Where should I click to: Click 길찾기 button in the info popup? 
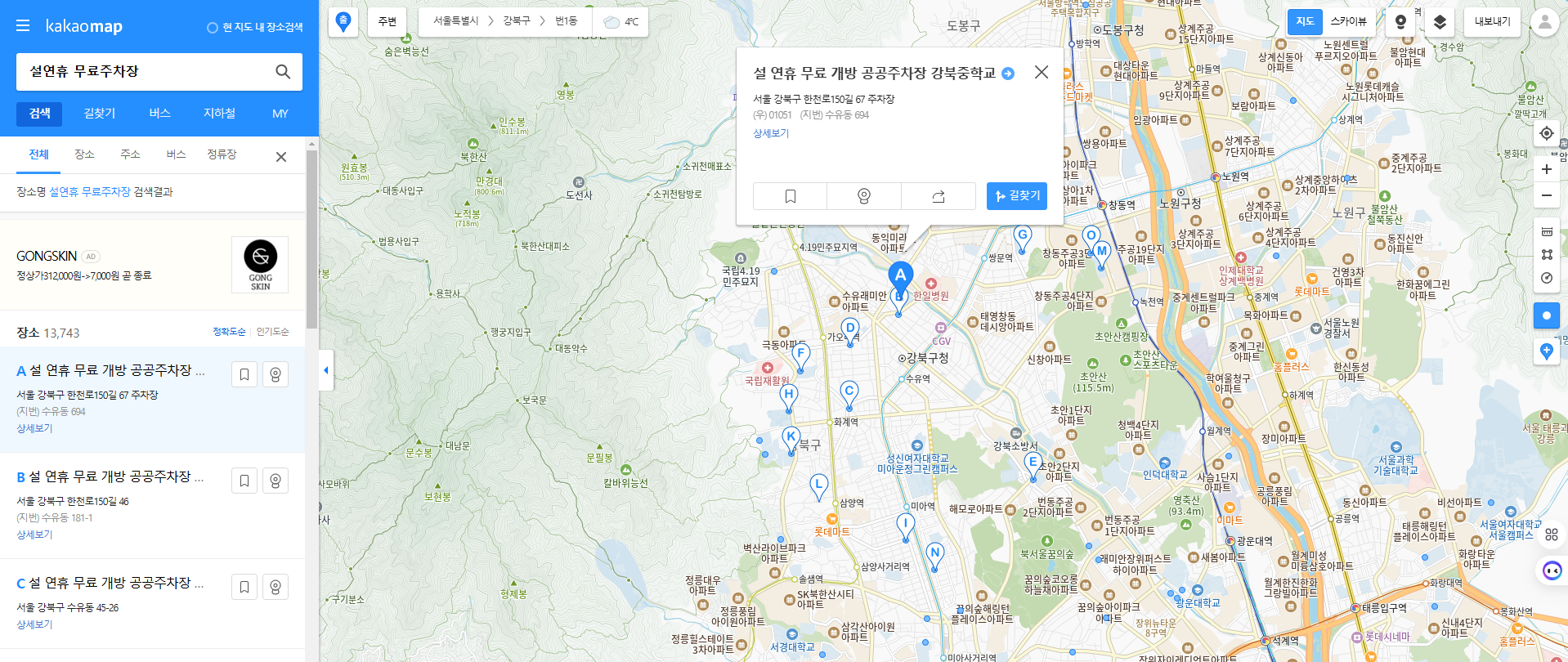coord(1017,196)
